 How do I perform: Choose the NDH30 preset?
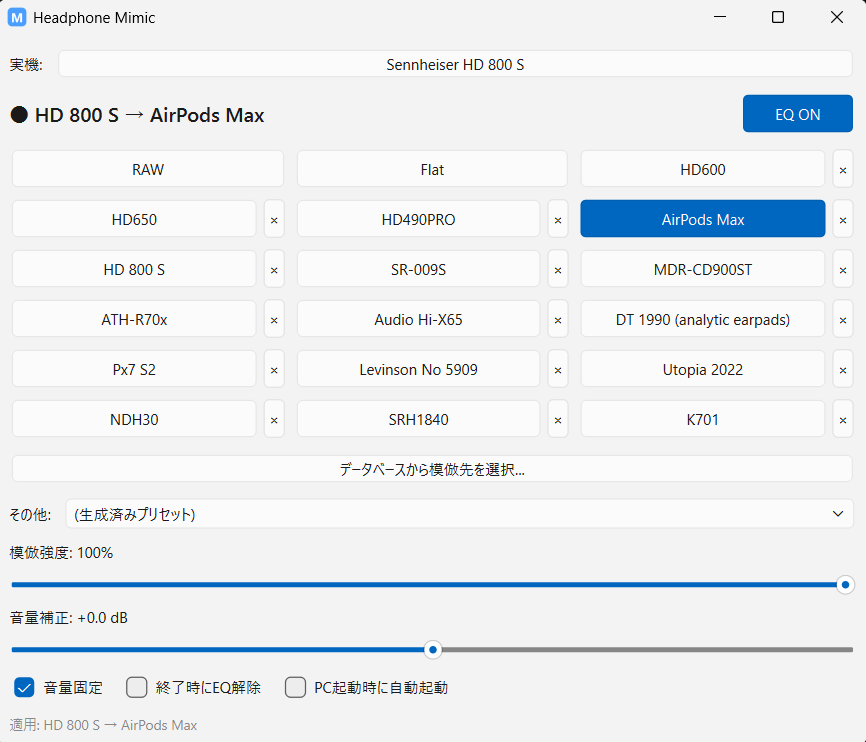coord(134,419)
